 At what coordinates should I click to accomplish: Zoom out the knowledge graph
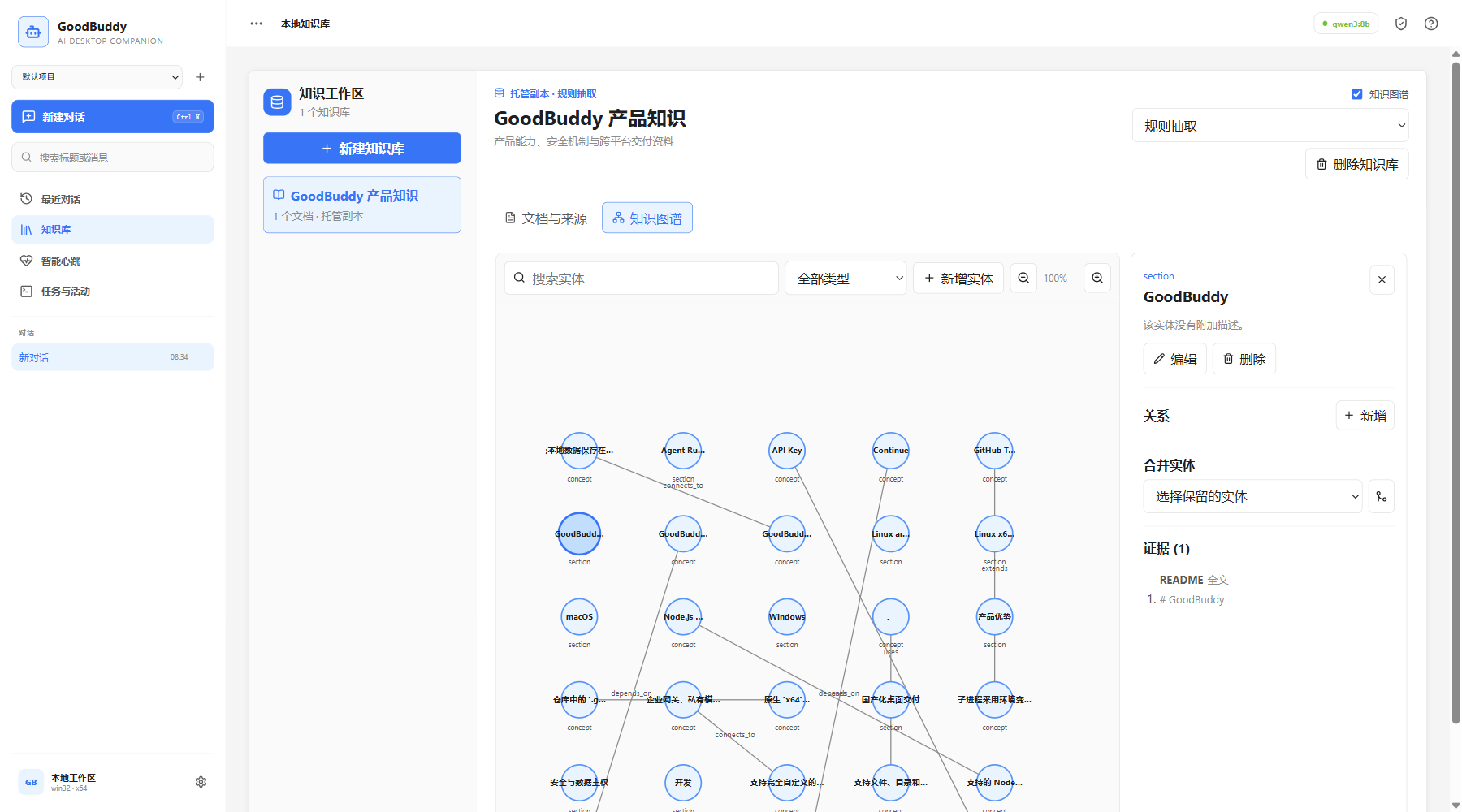[x=1023, y=278]
